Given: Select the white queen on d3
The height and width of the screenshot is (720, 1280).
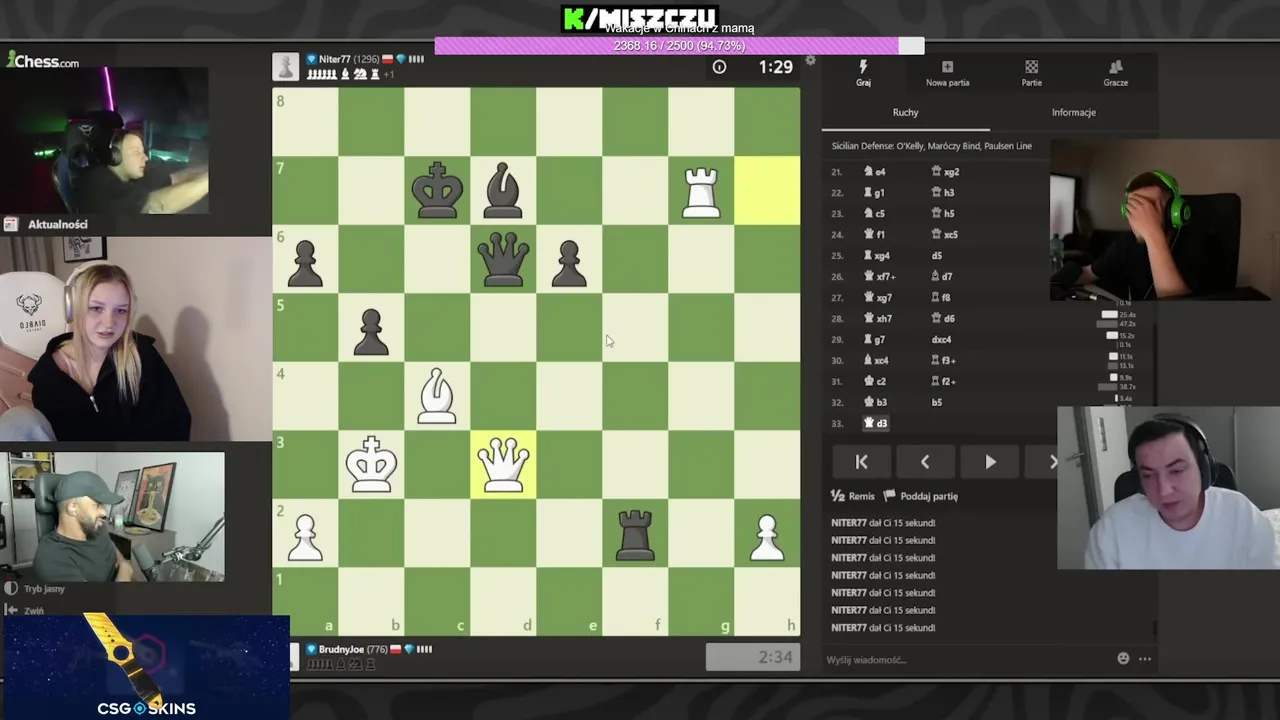Looking at the screenshot, I should pyautogui.click(x=503, y=464).
